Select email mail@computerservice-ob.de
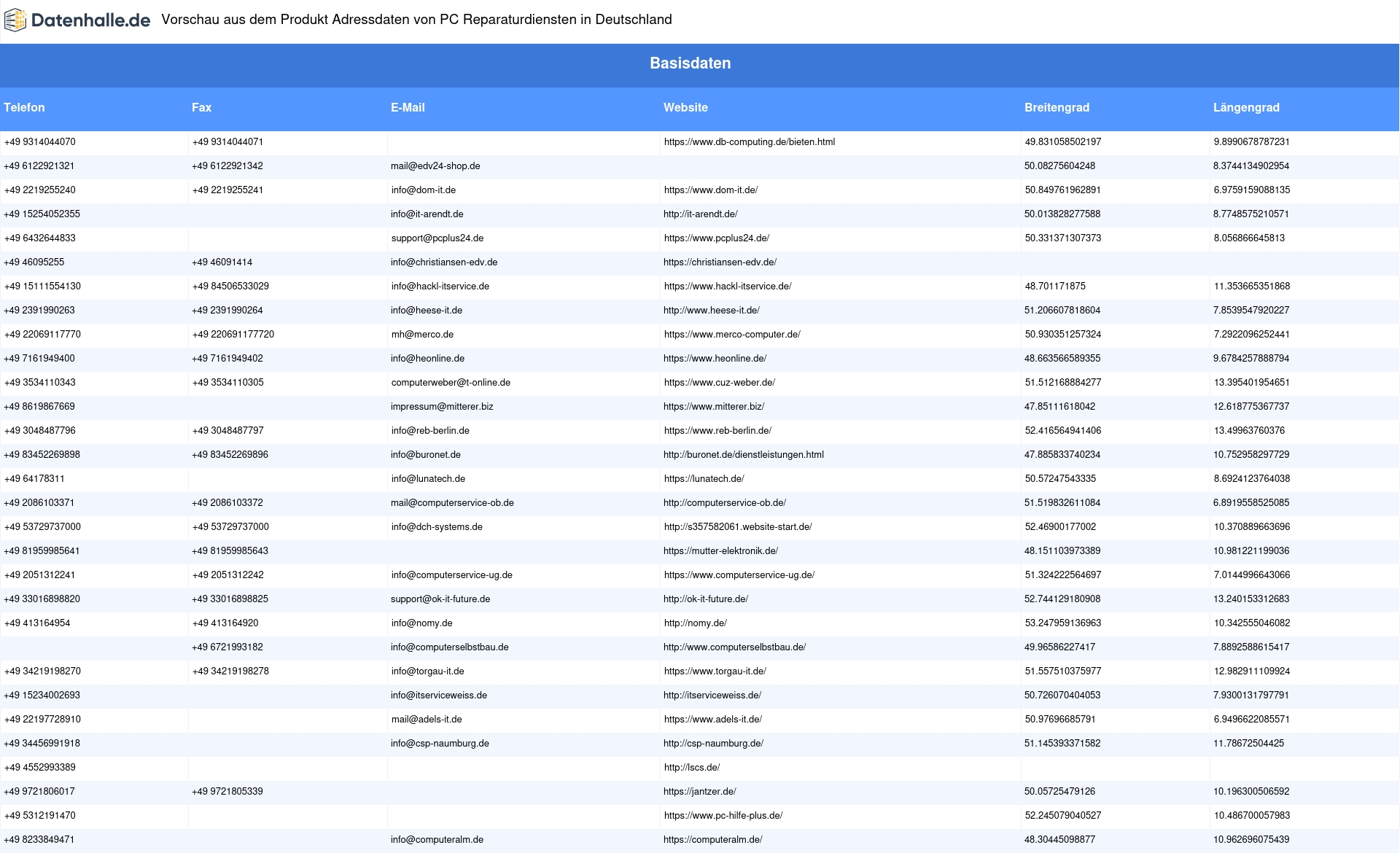The image size is (1400, 853). (x=452, y=503)
